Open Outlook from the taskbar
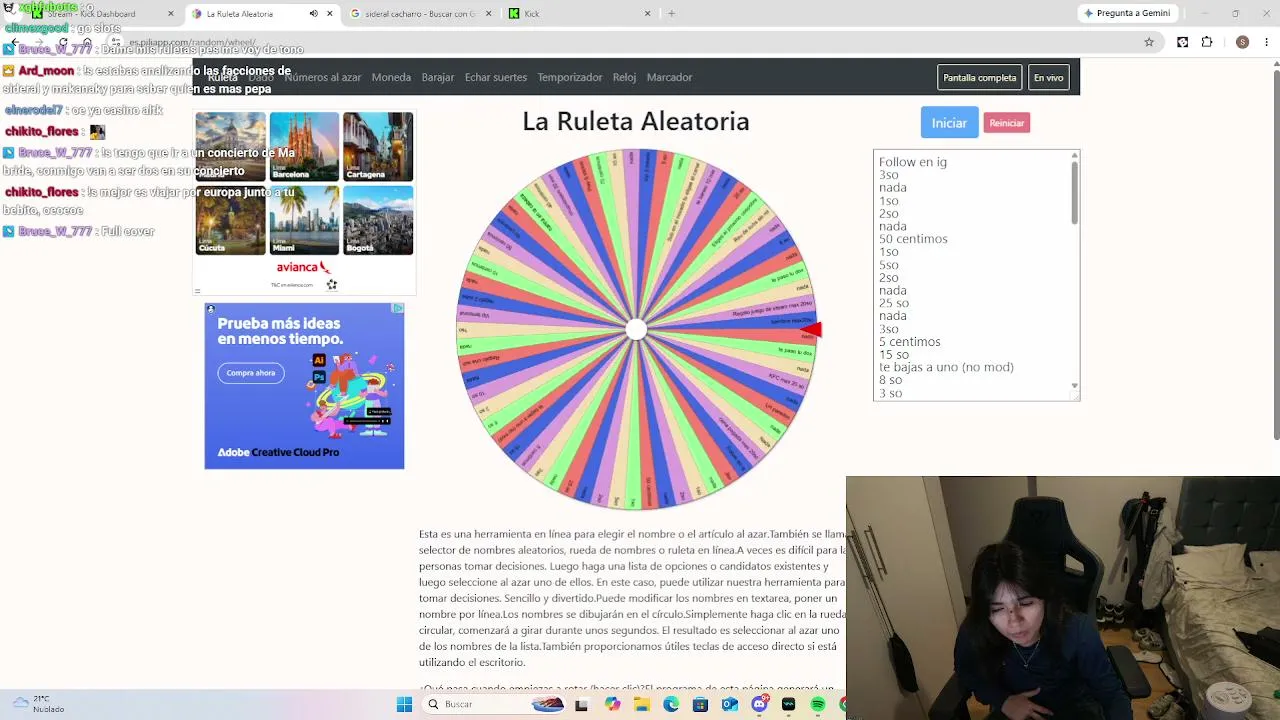This screenshot has width=1280, height=720. point(729,704)
